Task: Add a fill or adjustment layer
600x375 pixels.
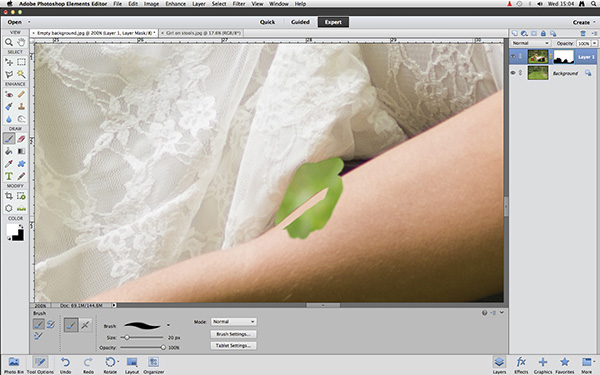Action: point(524,33)
